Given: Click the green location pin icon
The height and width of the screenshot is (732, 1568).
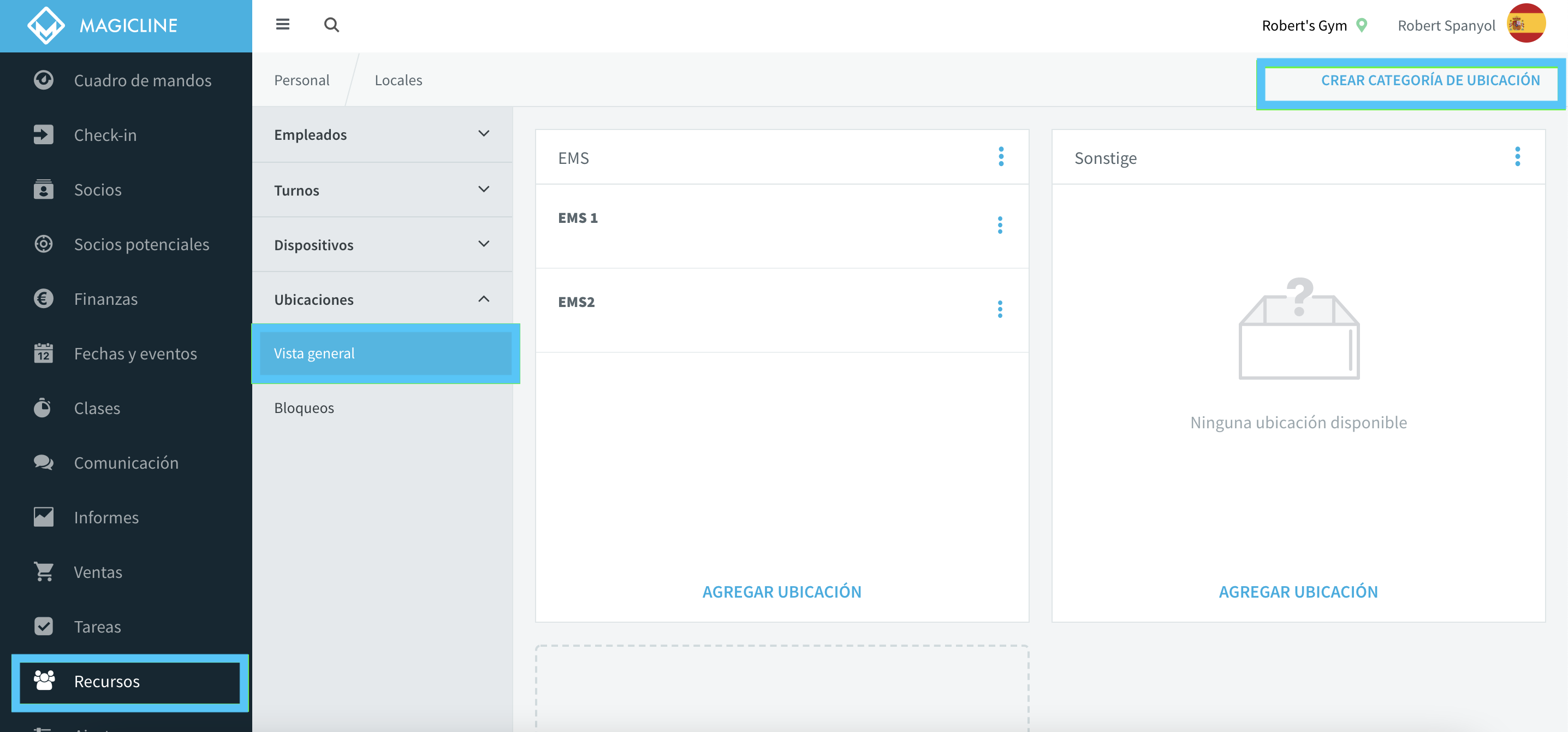Looking at the screenshot, I should tap(1362, 25).
